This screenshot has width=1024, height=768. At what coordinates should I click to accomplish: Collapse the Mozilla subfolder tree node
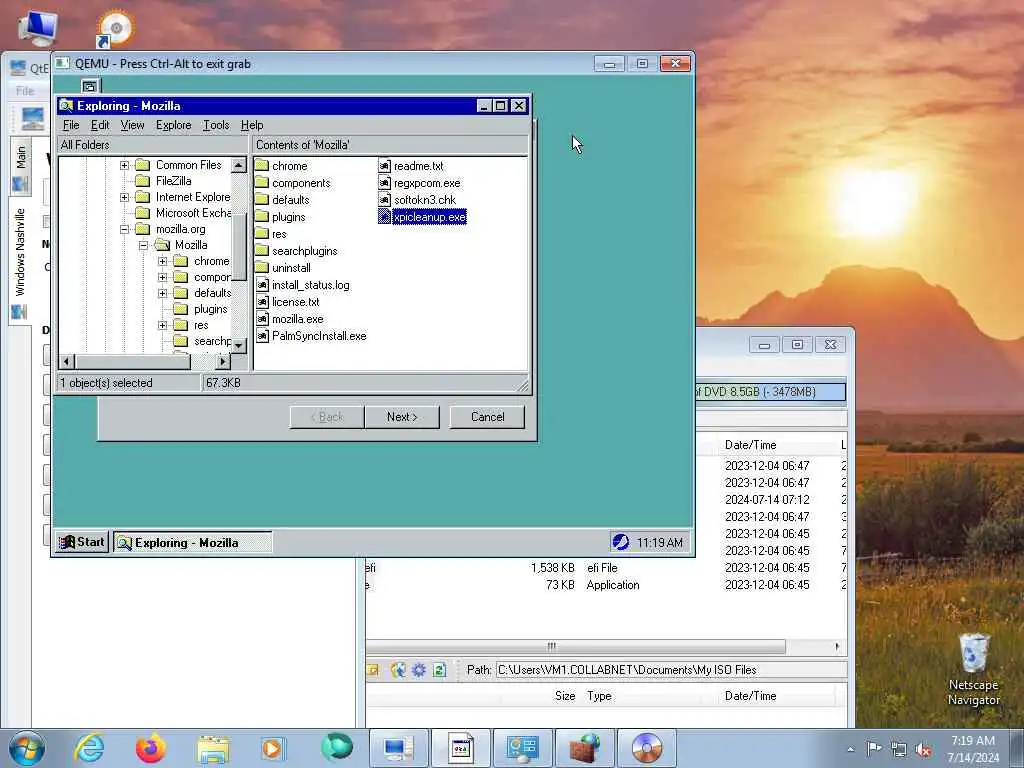click(x=143, y=246)
